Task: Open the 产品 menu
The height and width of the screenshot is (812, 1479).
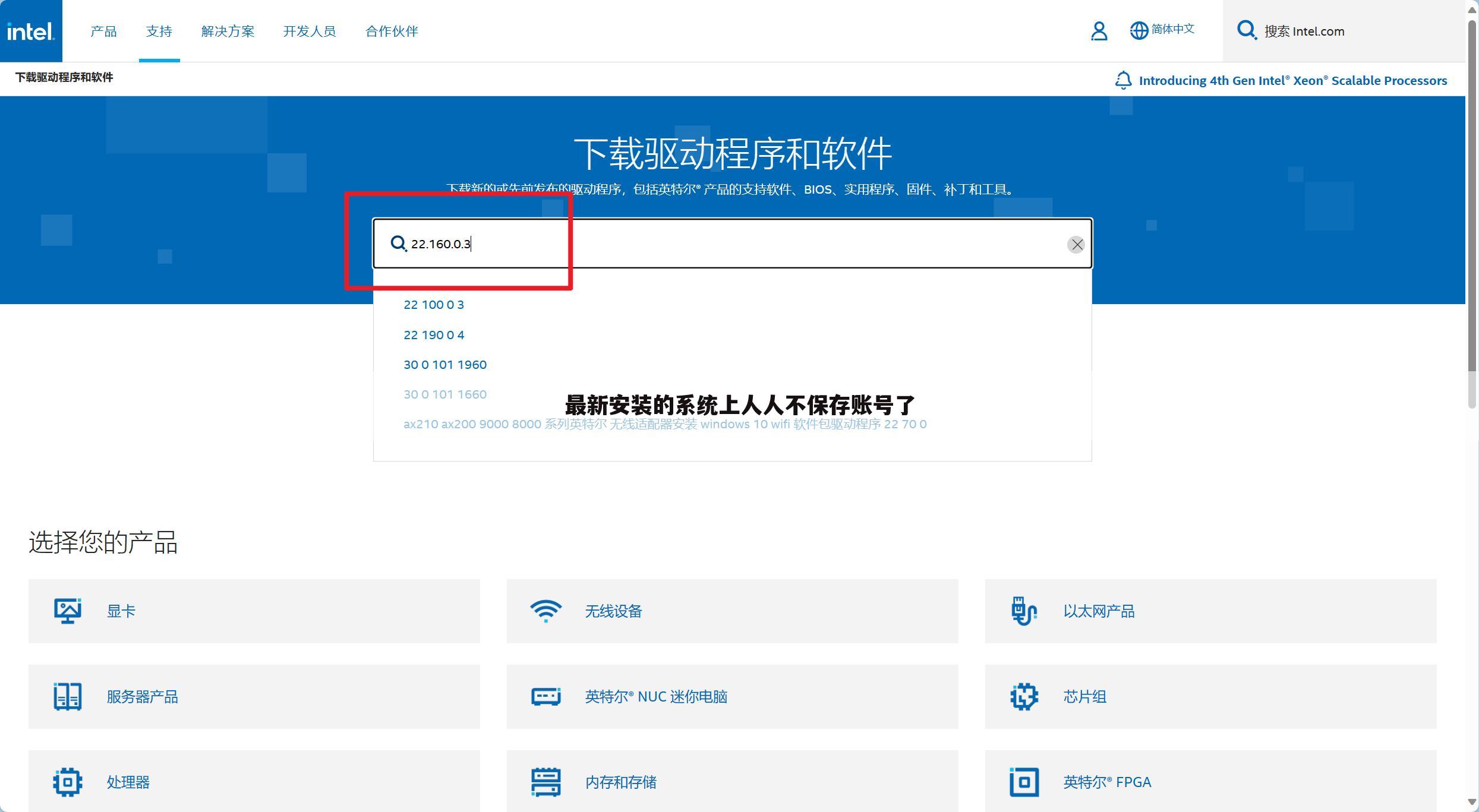Action: [x=103, y=31]
